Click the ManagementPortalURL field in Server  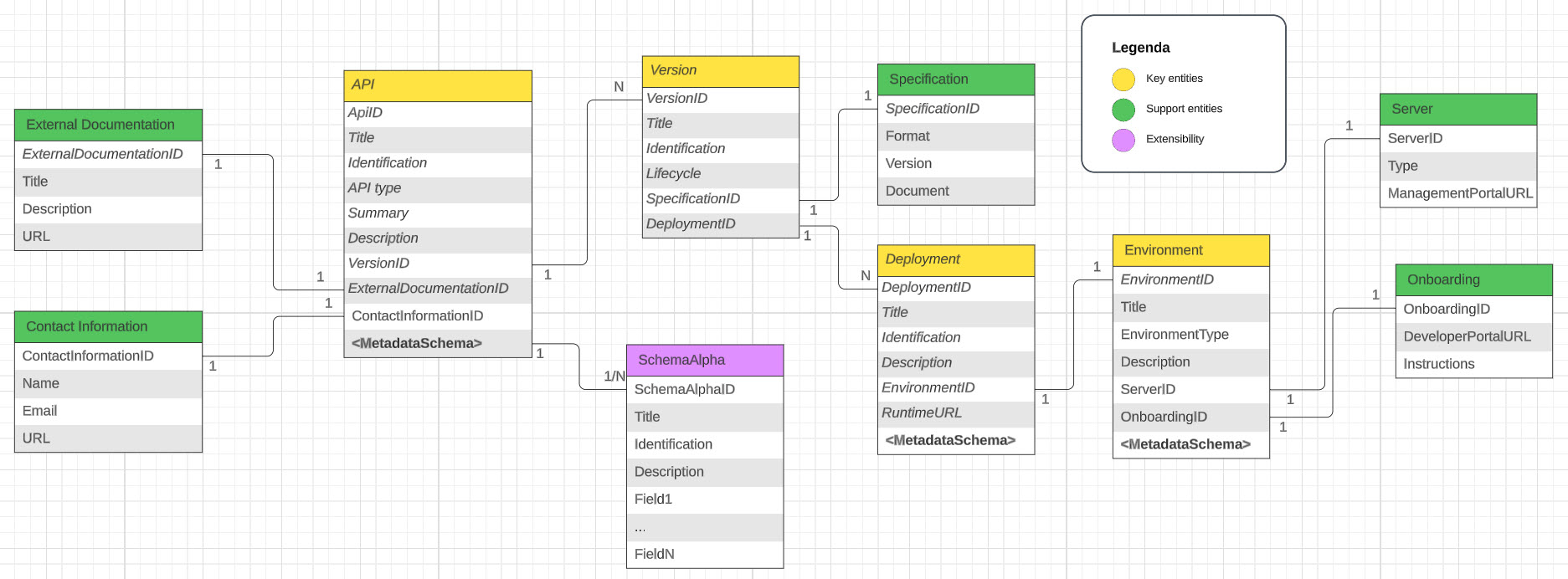(x=1459, y=193)
